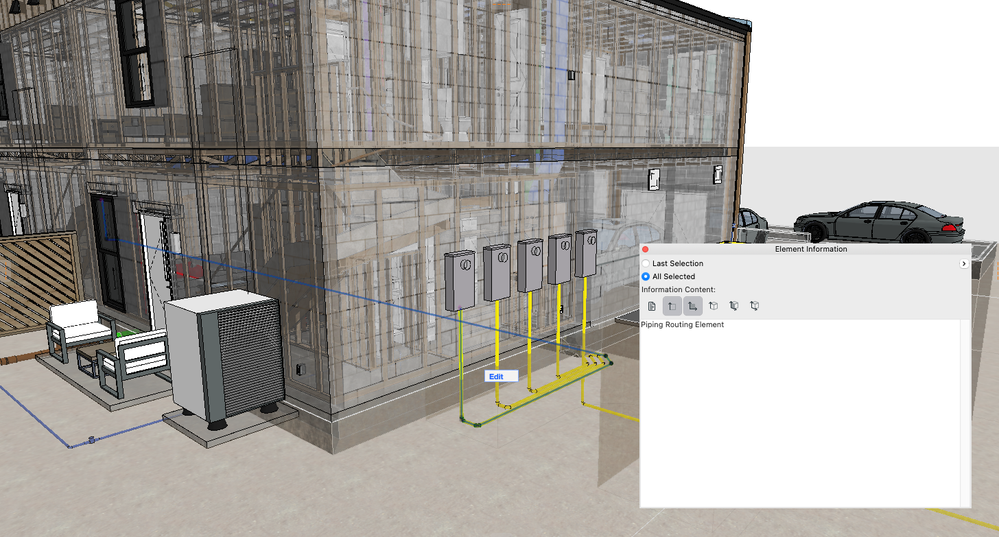Enable the unhighlighted cube with upward arrow icon
This screenshot has height=537, width=999.
click(714, 306)
